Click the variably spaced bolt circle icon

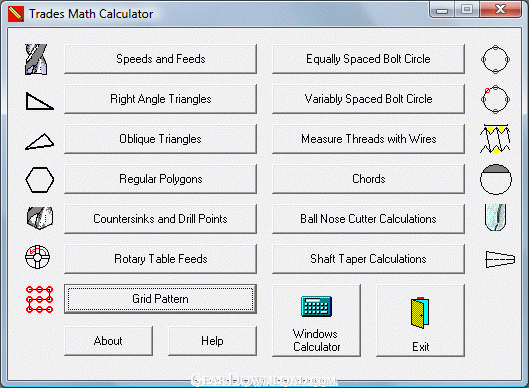pos(495,100)
